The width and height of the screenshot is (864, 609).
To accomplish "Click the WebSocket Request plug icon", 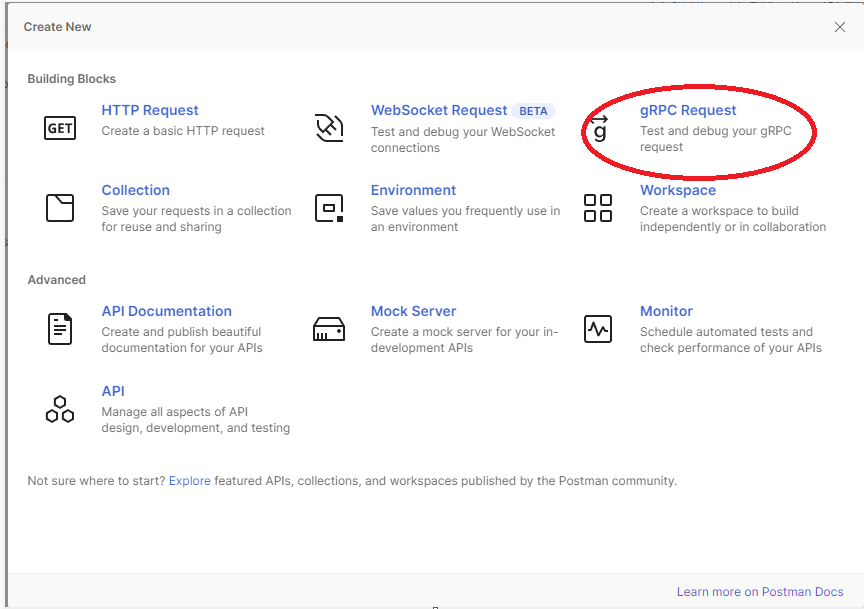I will pyautogui.click(x=329, y=127).
